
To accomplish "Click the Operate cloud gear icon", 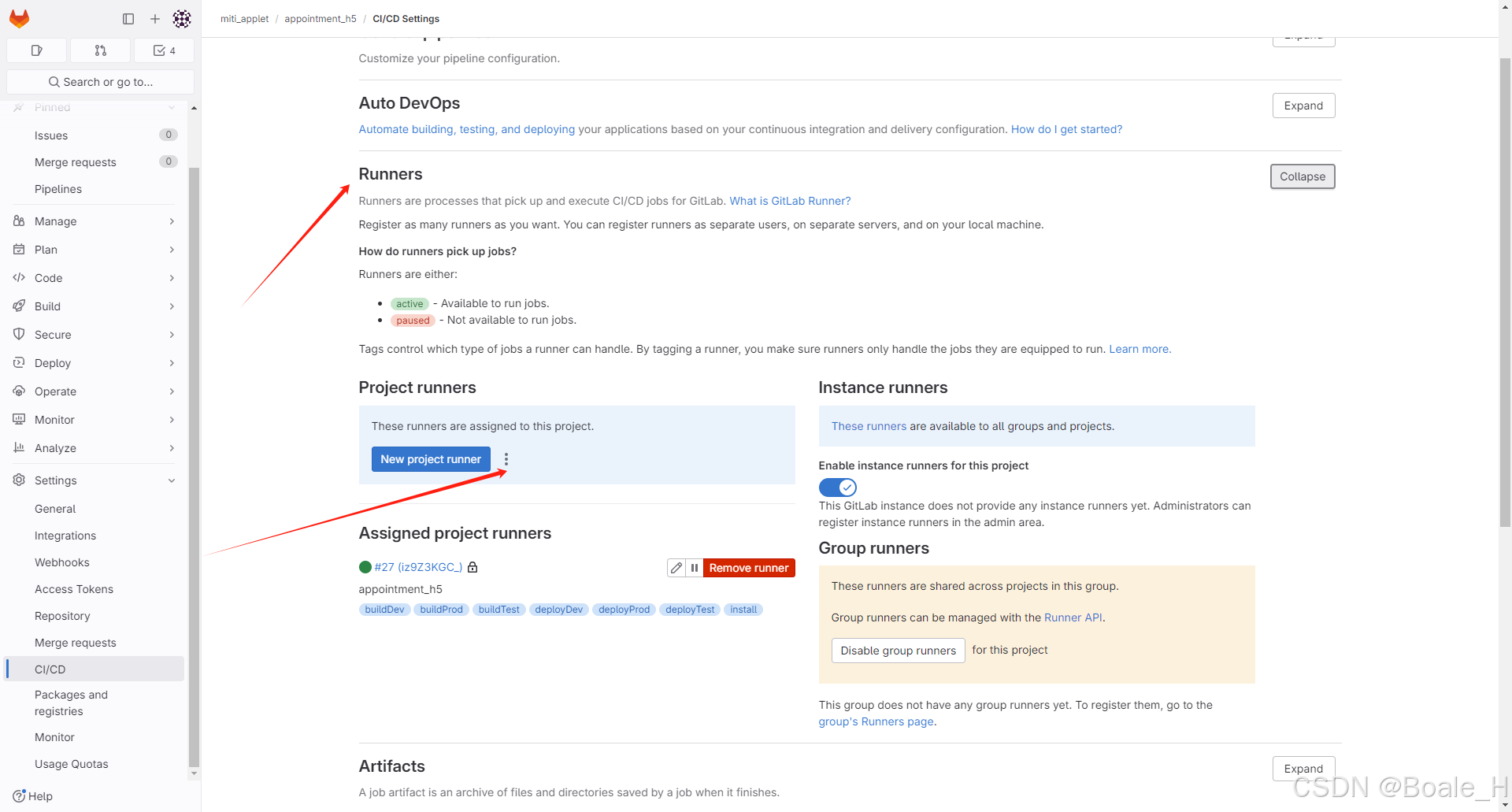I will point(19,391).
